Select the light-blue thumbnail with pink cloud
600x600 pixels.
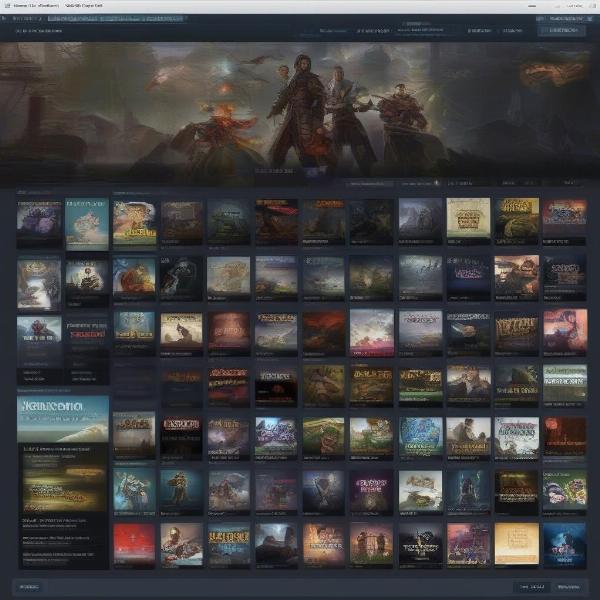(87, 224)
